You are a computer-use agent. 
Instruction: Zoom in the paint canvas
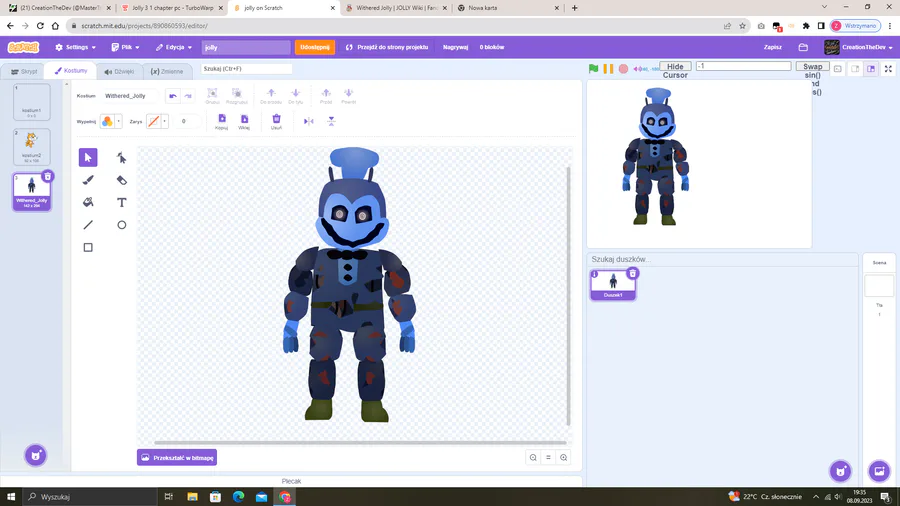click(x=564, y=457)
